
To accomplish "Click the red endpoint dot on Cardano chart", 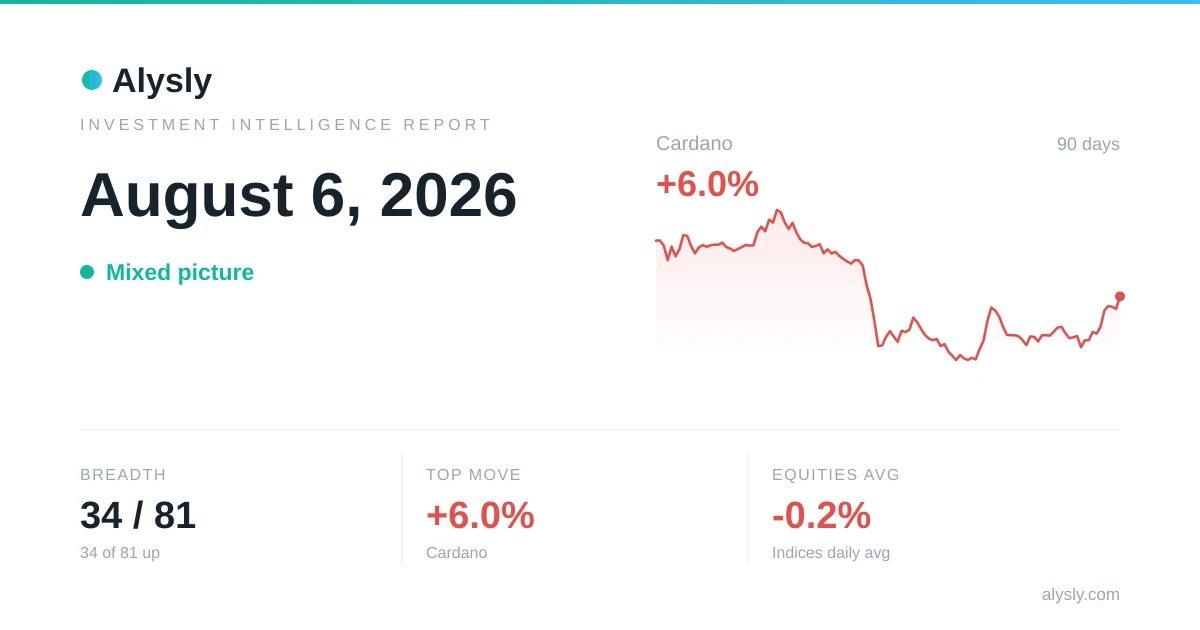I will 1120,296.
